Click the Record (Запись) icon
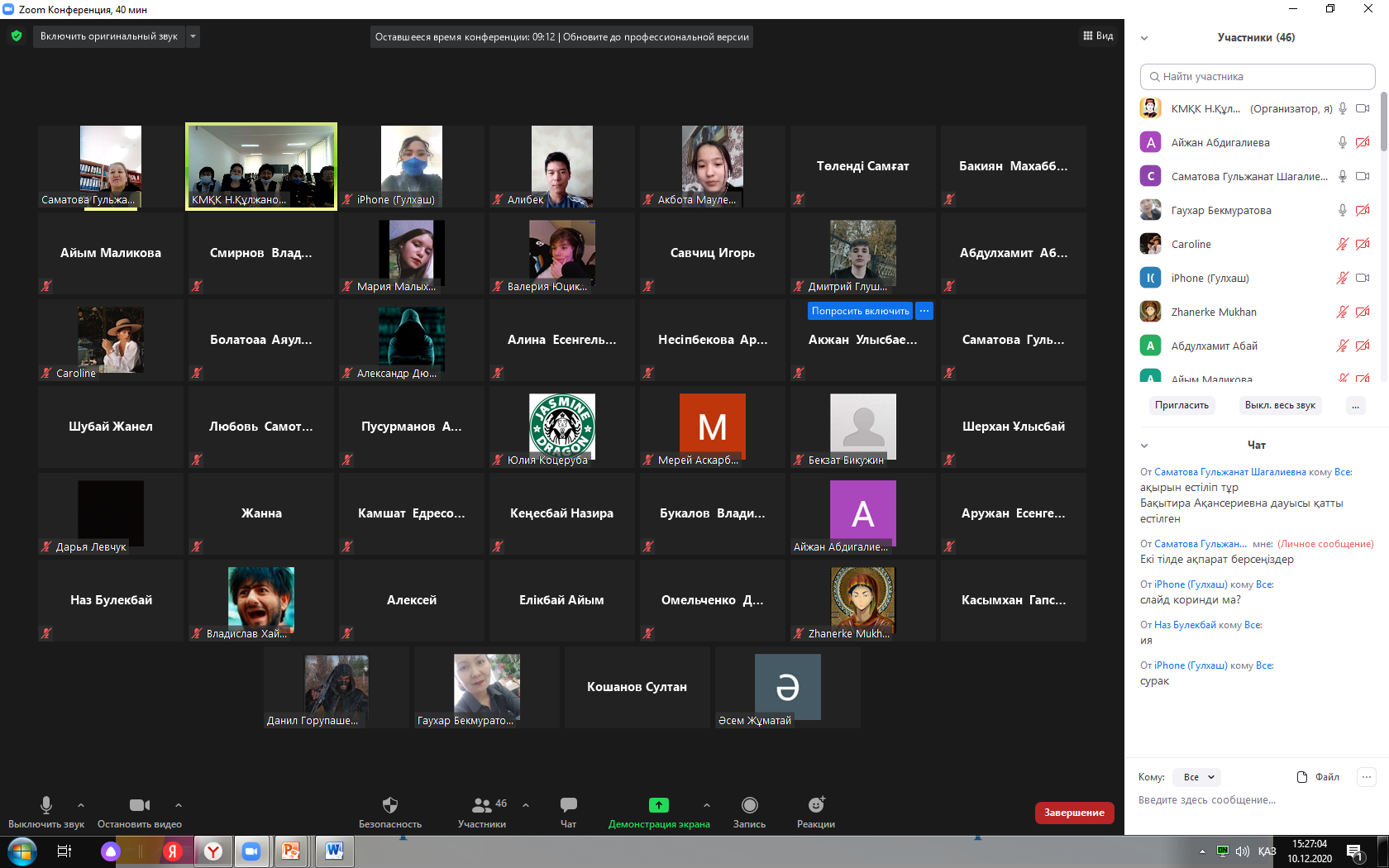 (x=749, y=805)
